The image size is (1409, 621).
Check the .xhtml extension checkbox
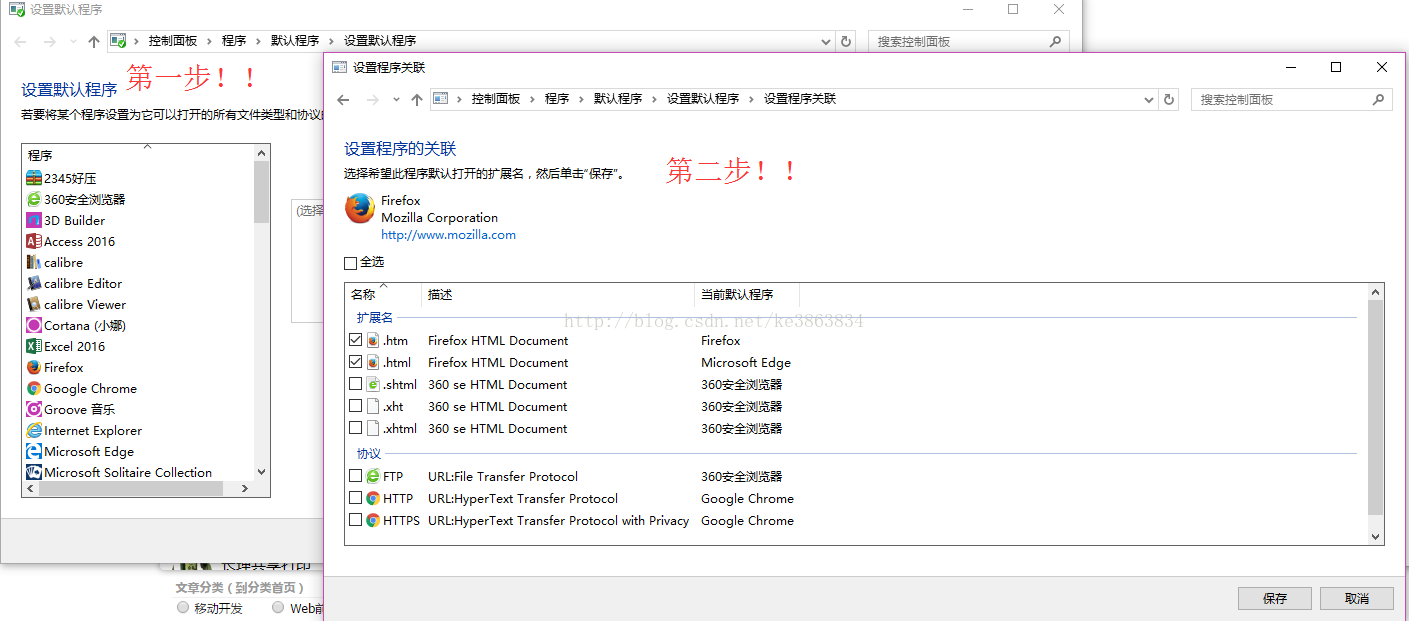click(355, 428)
